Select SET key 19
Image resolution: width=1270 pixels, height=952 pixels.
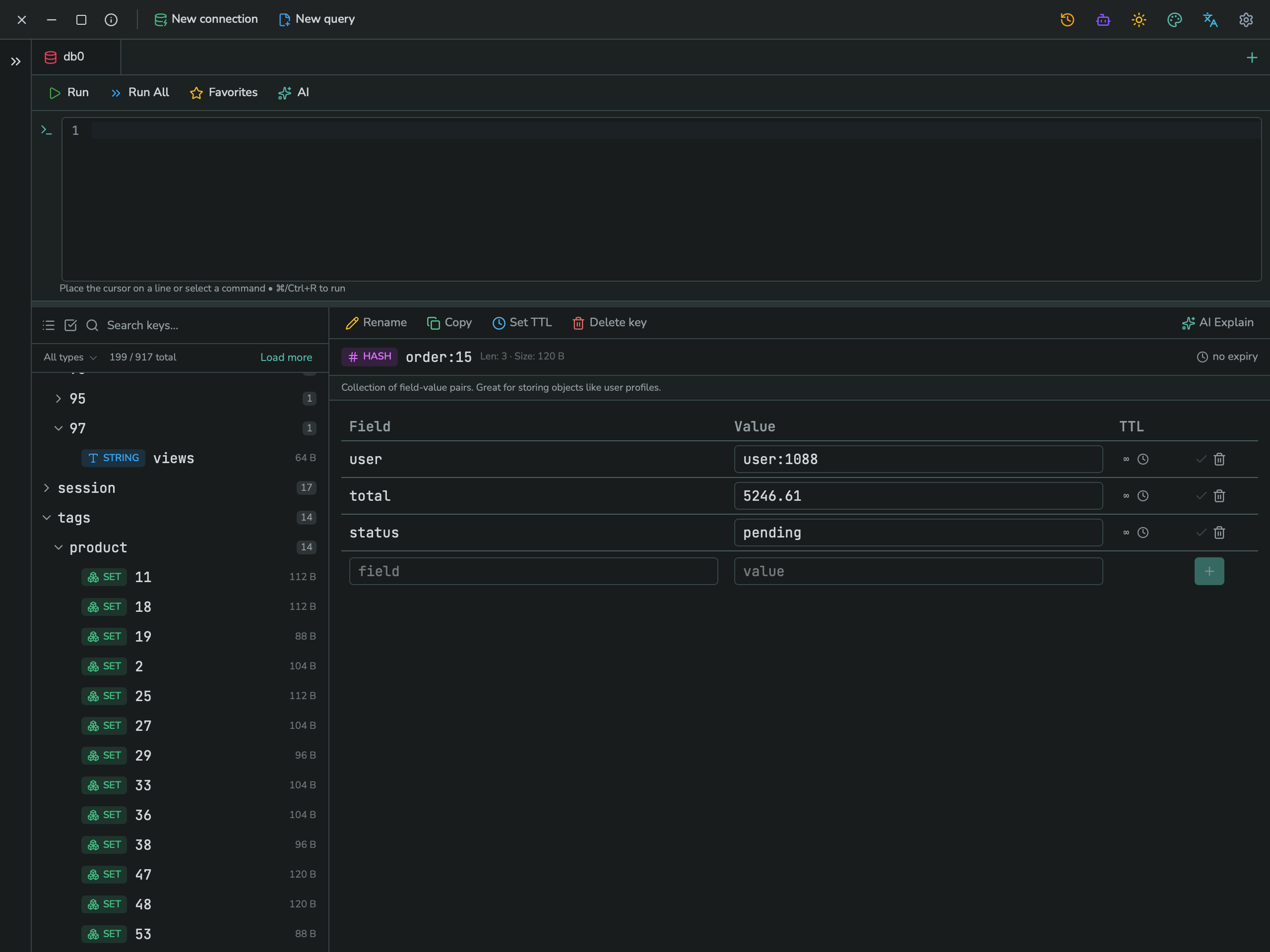180,636
